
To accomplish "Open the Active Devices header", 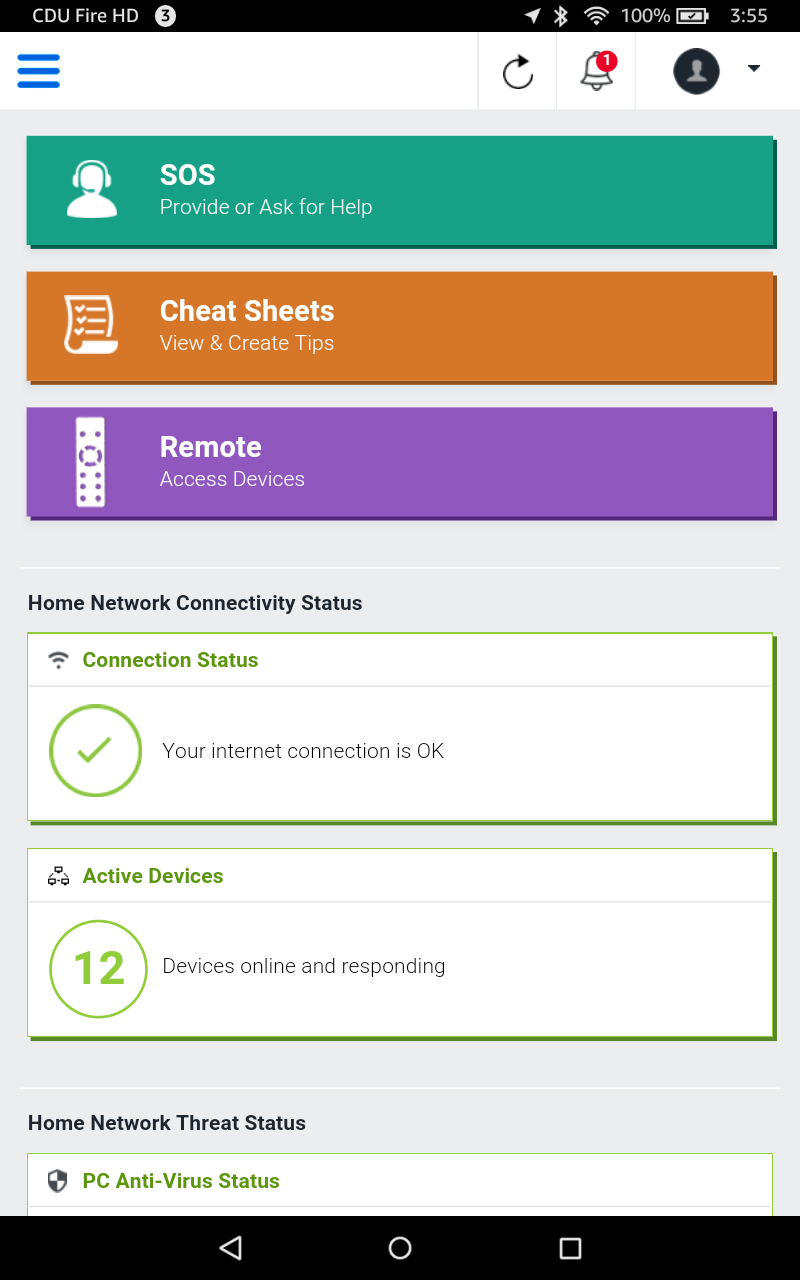I will click(x=153, y=876).
